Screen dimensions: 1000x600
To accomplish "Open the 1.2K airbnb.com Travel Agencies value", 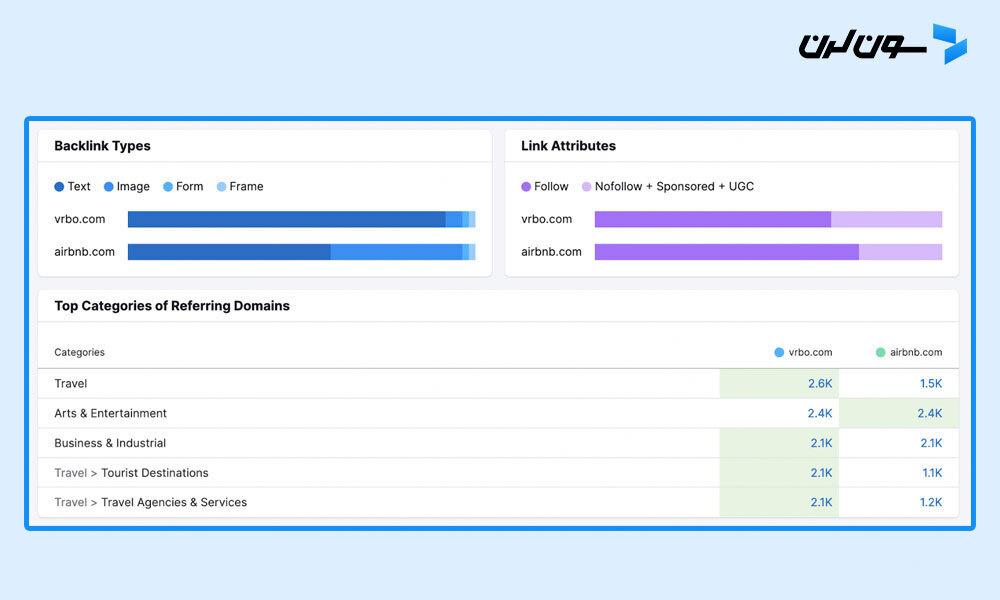I will pyautogui.click(x=930, y=502).
